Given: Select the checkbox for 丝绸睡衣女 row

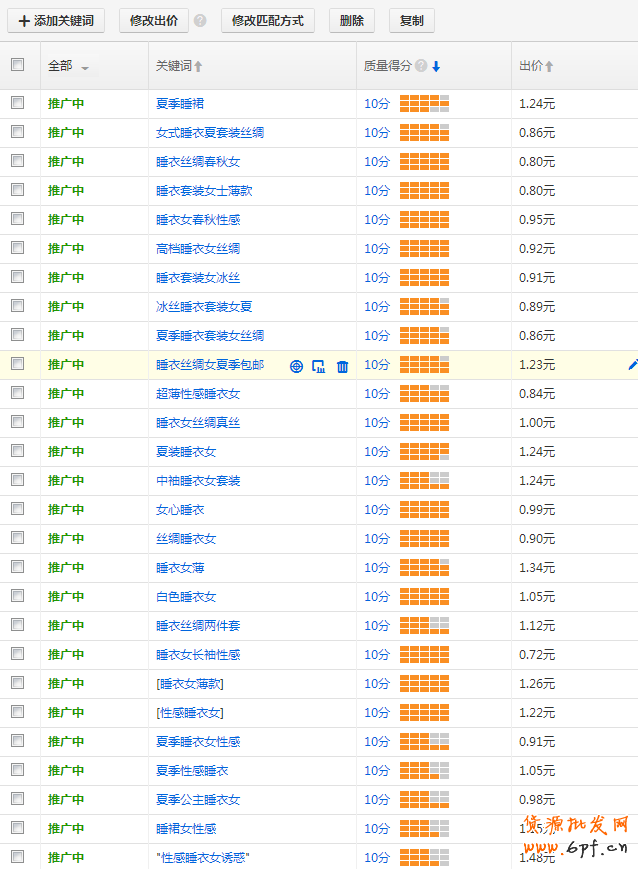Looking at the screenshot, I should tap(17, 538).
